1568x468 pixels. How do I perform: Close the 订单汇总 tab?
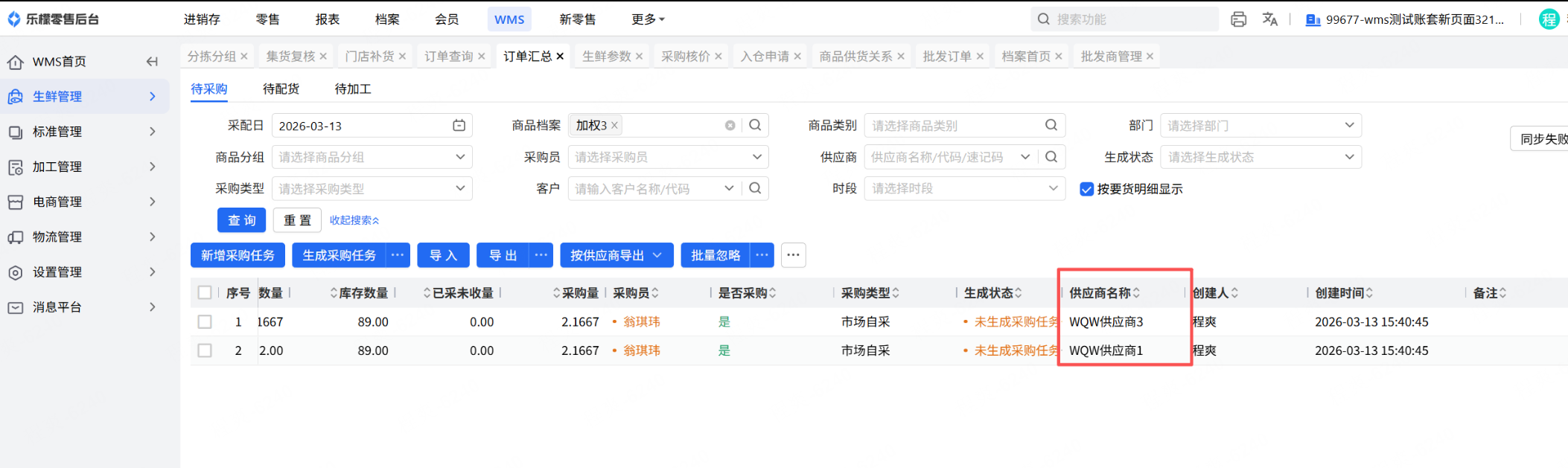[x=560, y=57]
